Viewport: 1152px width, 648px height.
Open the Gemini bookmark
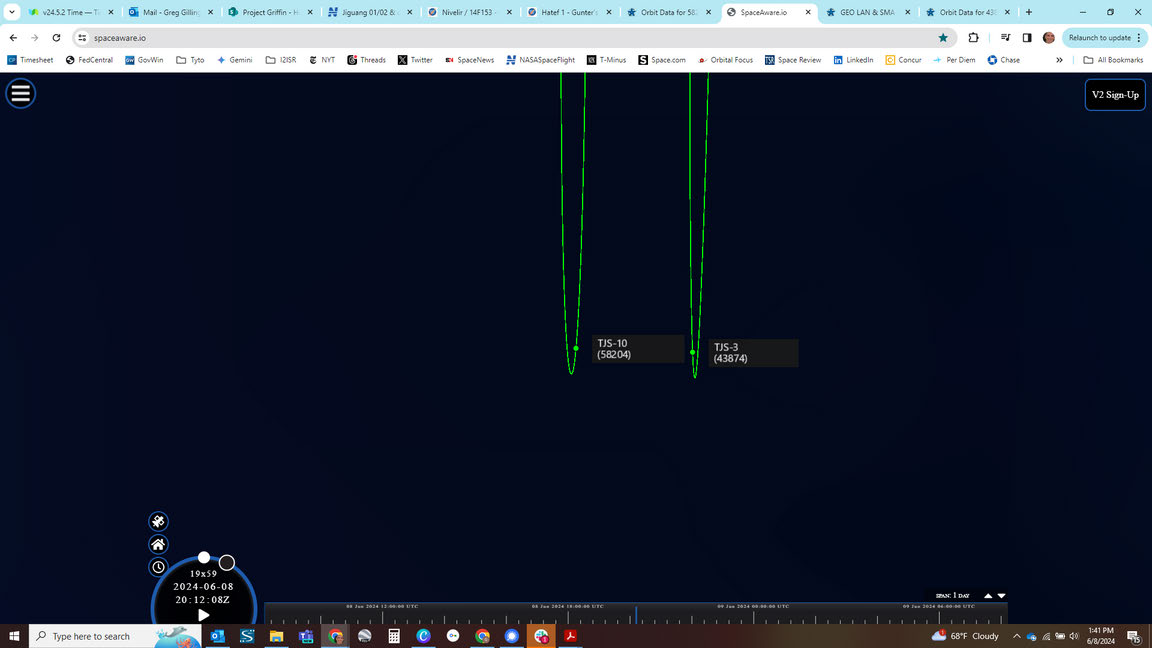pyautogui.click(x=234, y=60)
